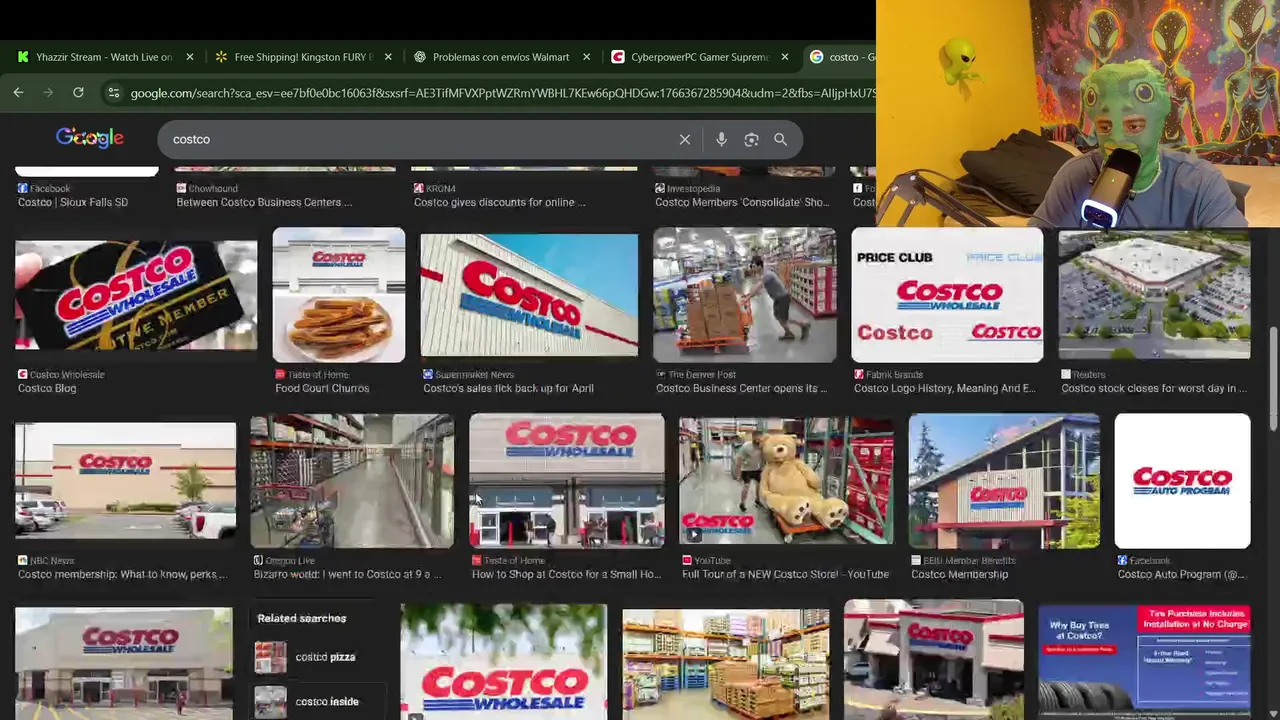1280x720 pixels.
Task: Open site info icon in address bar
Action: click(x=114, y=93)
